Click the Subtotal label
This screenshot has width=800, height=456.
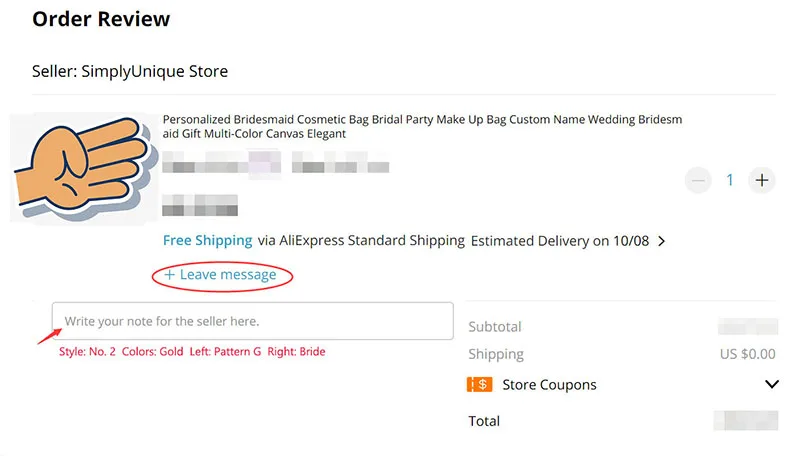pos(494,326)
